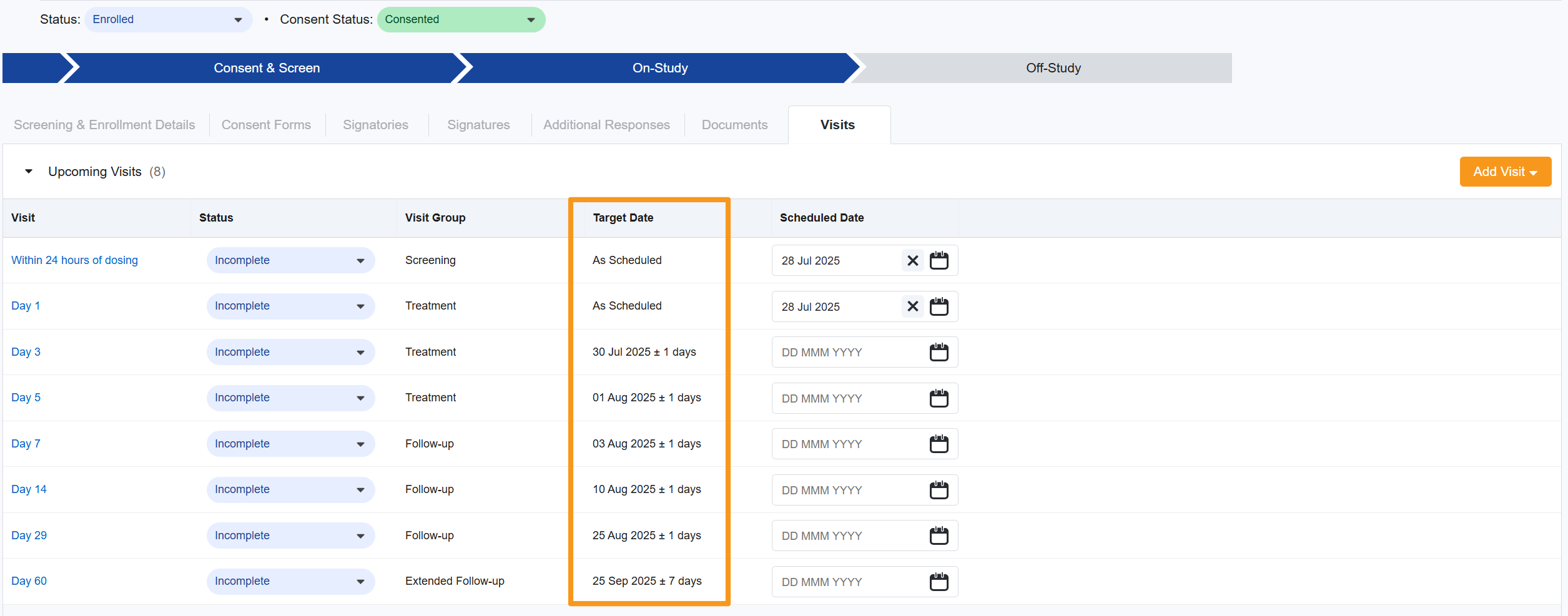Screen dimensions: 1568x616
Task: Click the Day 3 scheduled date input field
Action: click(843, 352)
